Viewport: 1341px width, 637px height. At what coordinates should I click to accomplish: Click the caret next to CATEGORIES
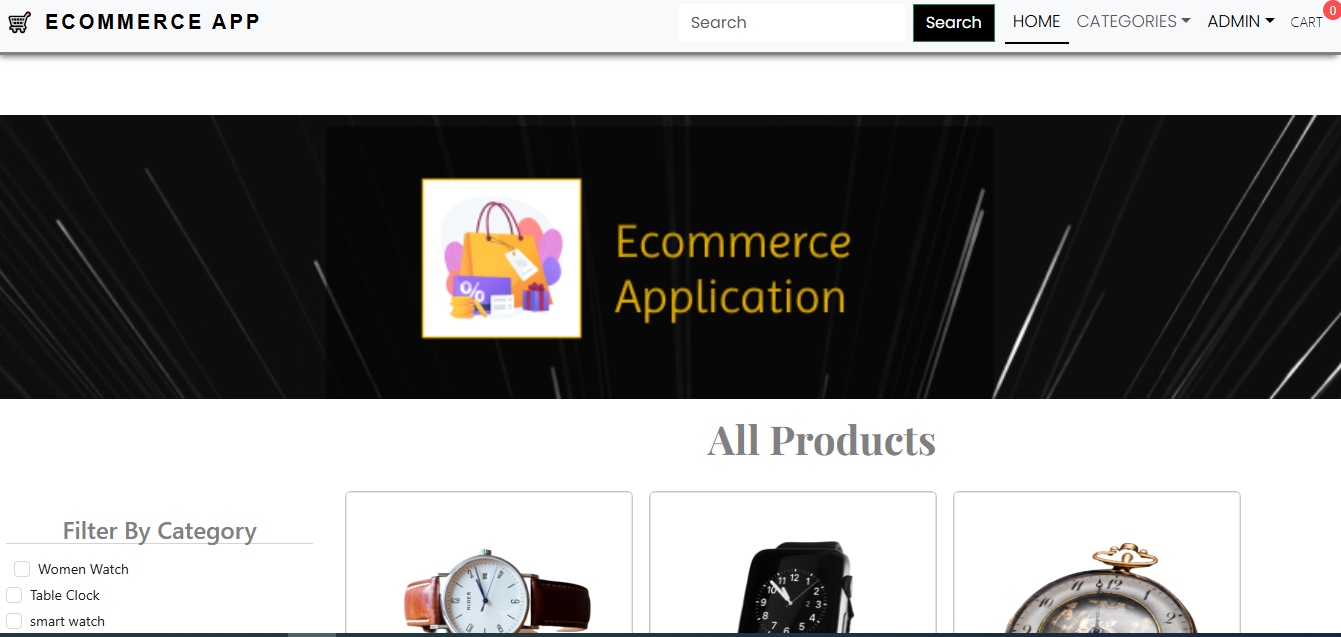pos(1186,21)
